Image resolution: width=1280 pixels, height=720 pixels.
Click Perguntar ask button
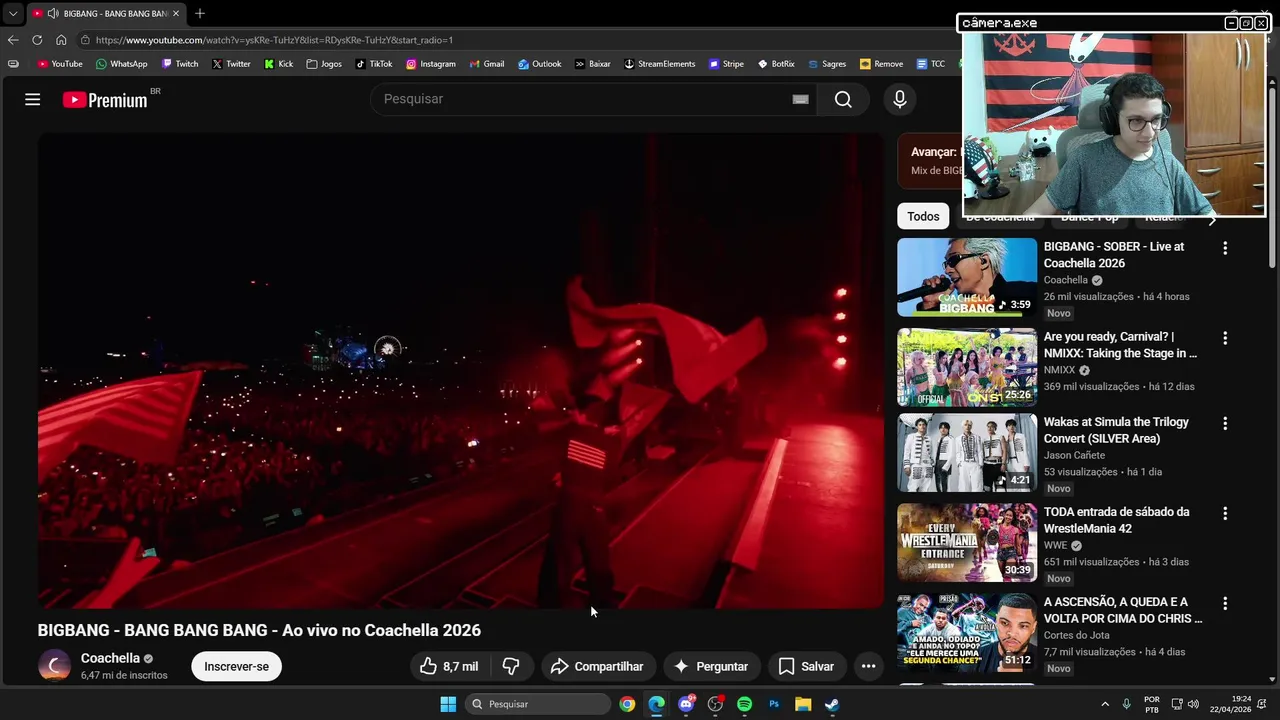[710, 666]
